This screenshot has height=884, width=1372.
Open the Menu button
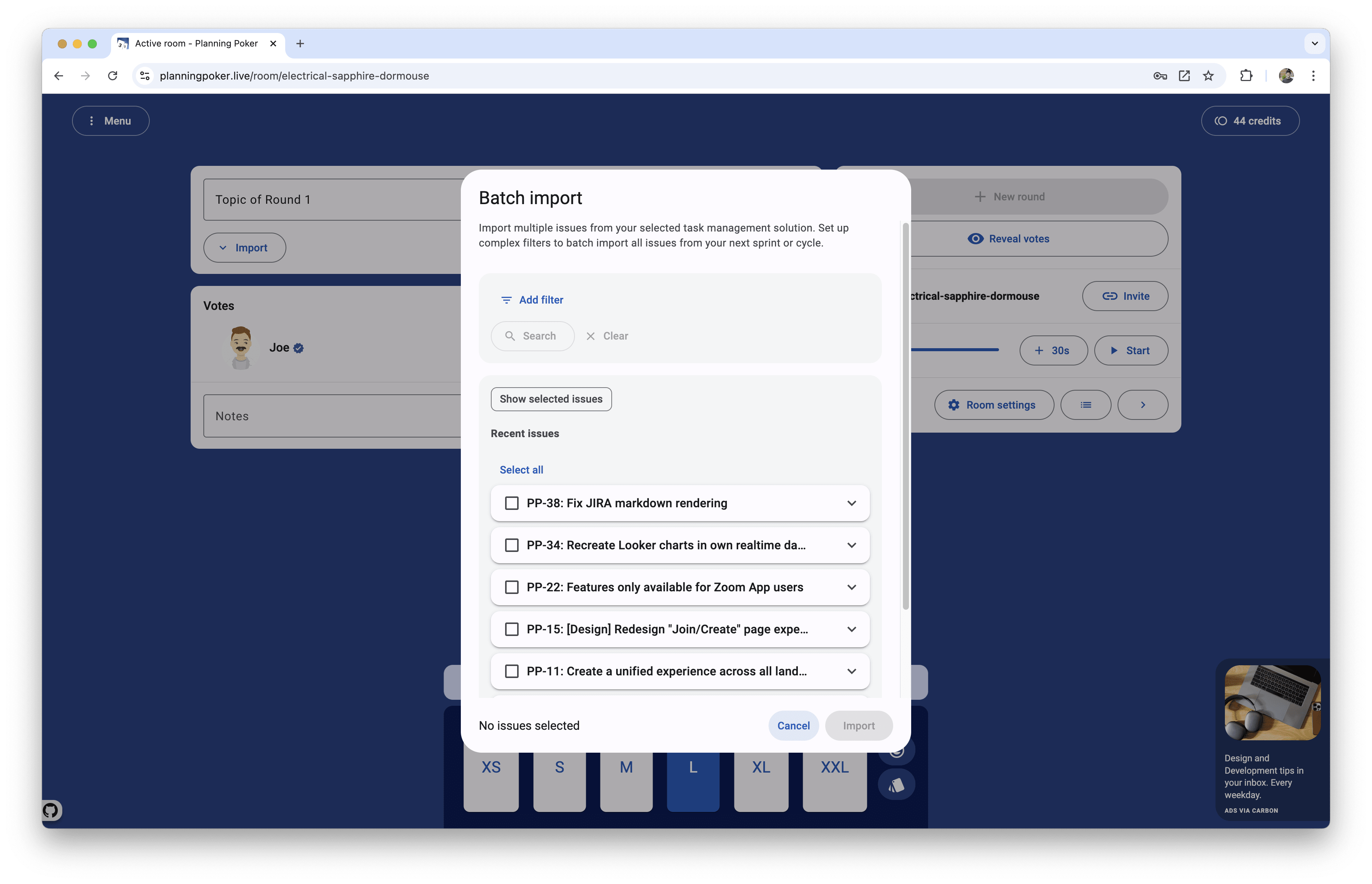(x=110, y=120)
